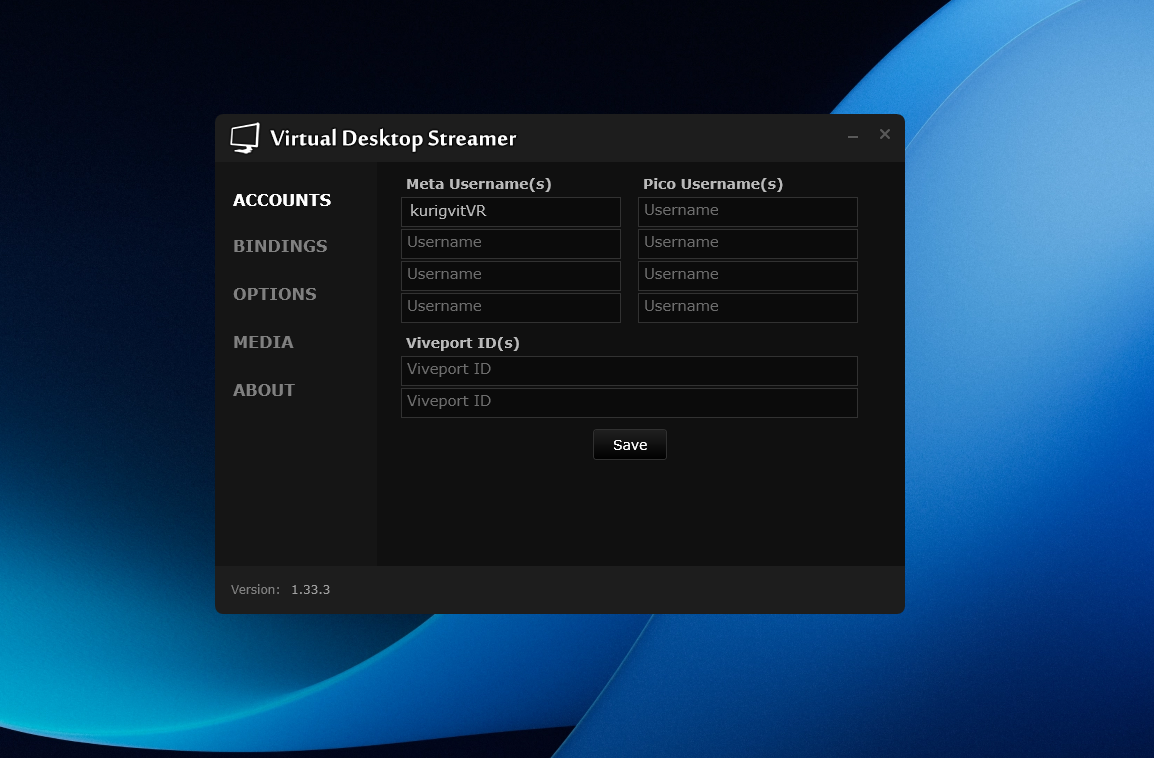1154x758 pixels.
Task: Select the MEDIA tab
Action: pos(263,342)
